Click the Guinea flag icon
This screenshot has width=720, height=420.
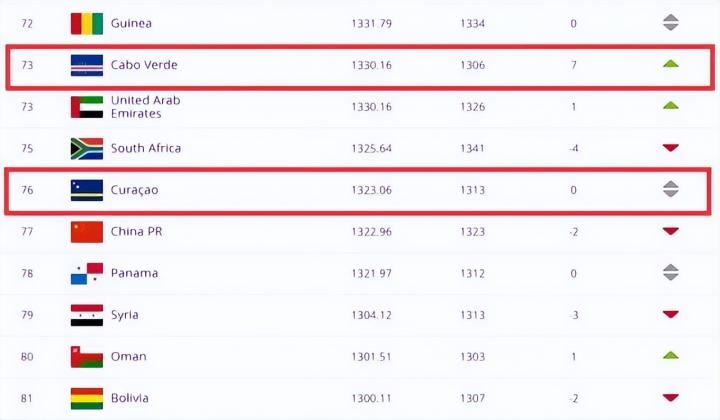tap(87, 22)
